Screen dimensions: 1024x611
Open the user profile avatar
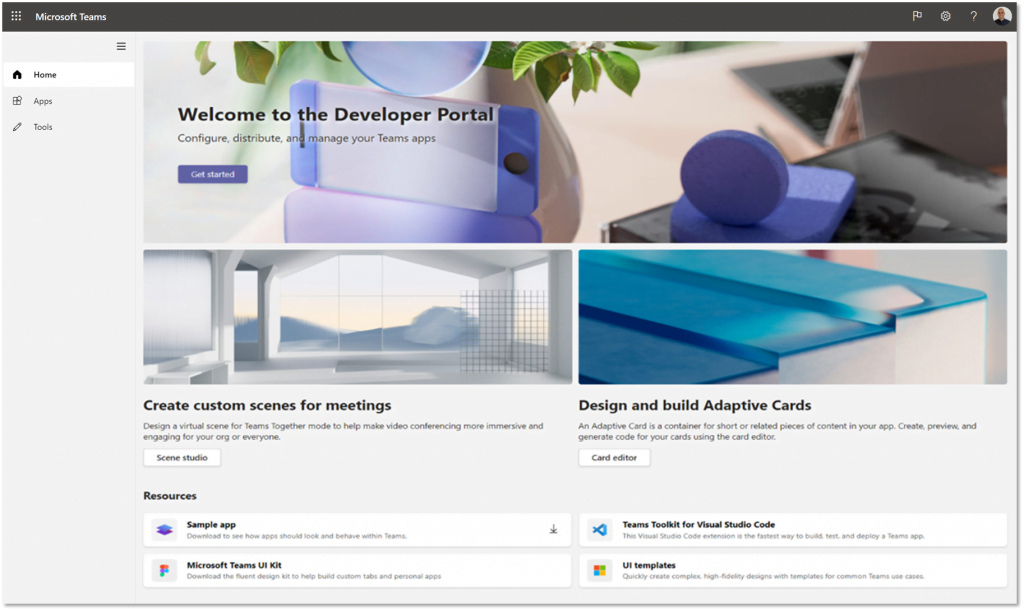point(1001,16)
